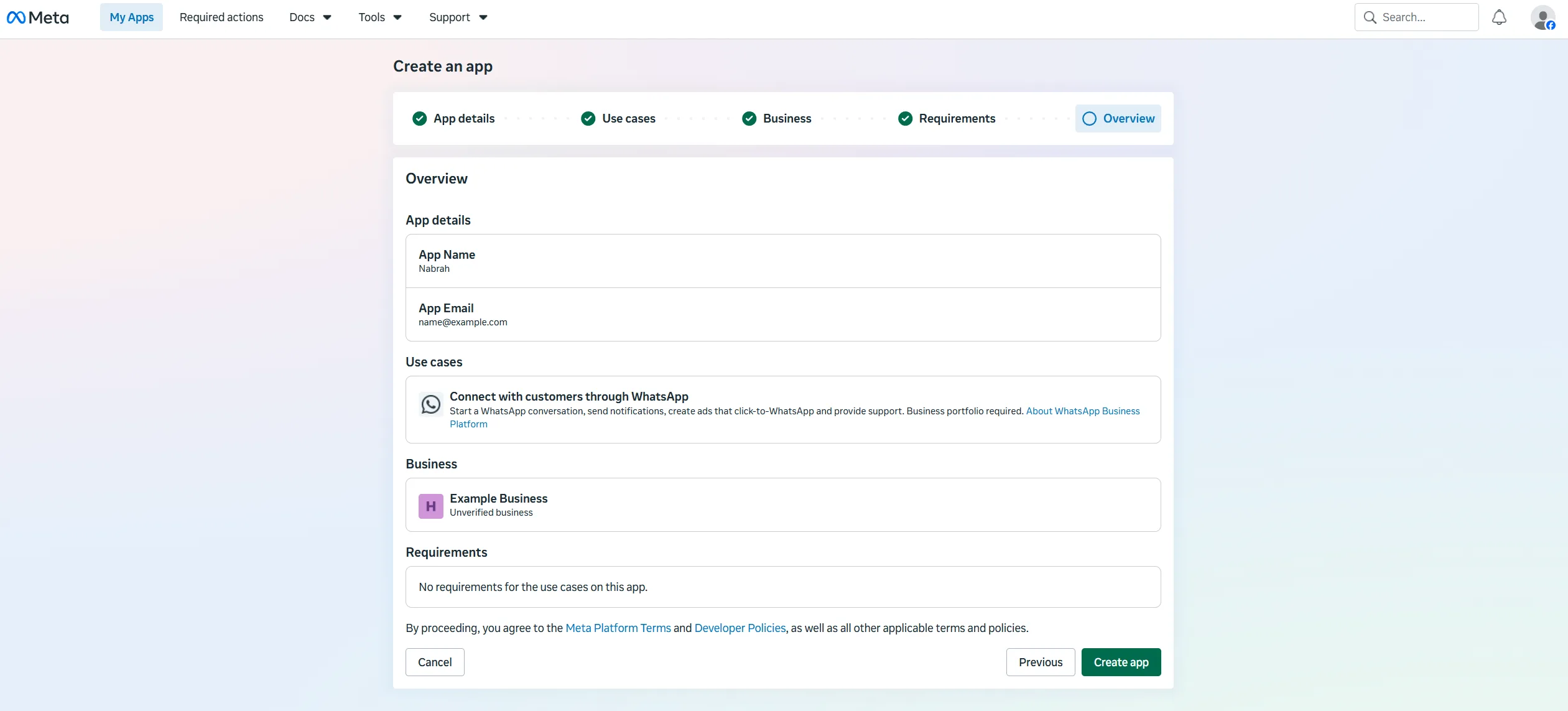This screenshot has width=1568, height=711.
Task: Open the My Apps tab
Action: point(131,17)
